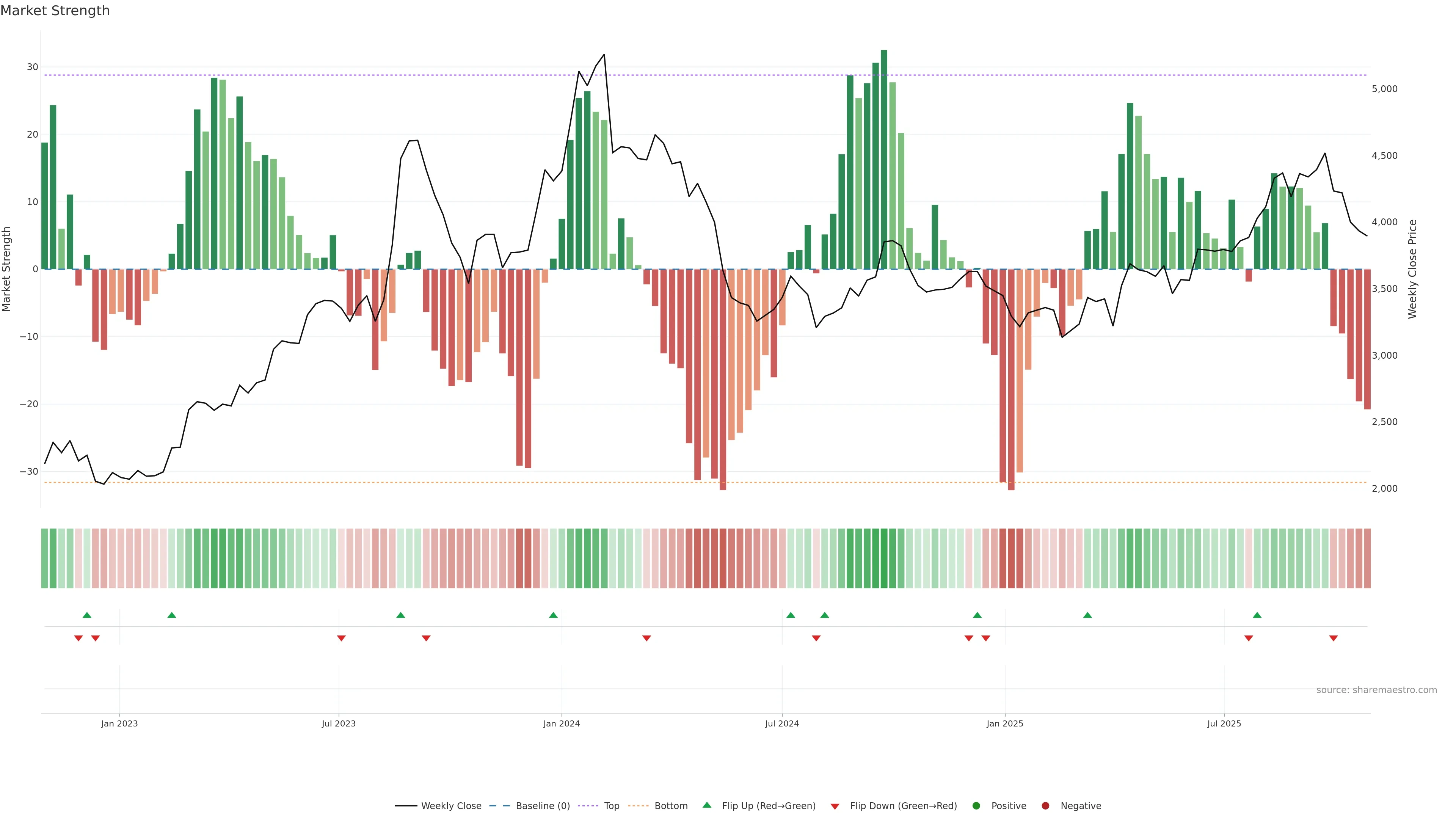The image size is (1456, 819).
Task: Click the Bottom legend line symbol
Action: [x=638, y=806]
